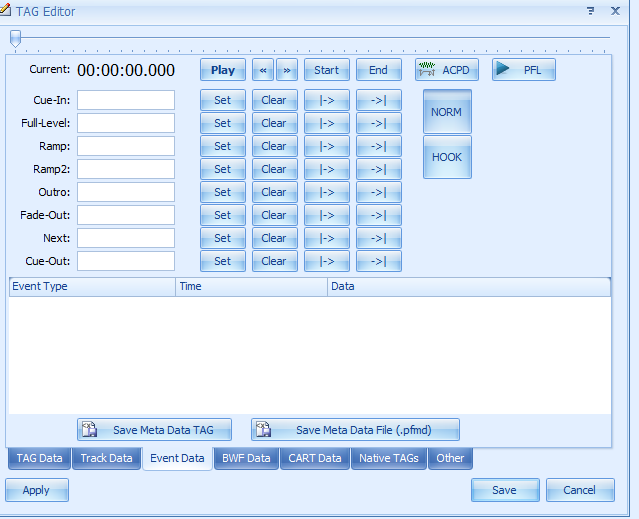The image size is (639, 519).
Task: Set the Ramp cue point
Action: click(x=222, y=146)
